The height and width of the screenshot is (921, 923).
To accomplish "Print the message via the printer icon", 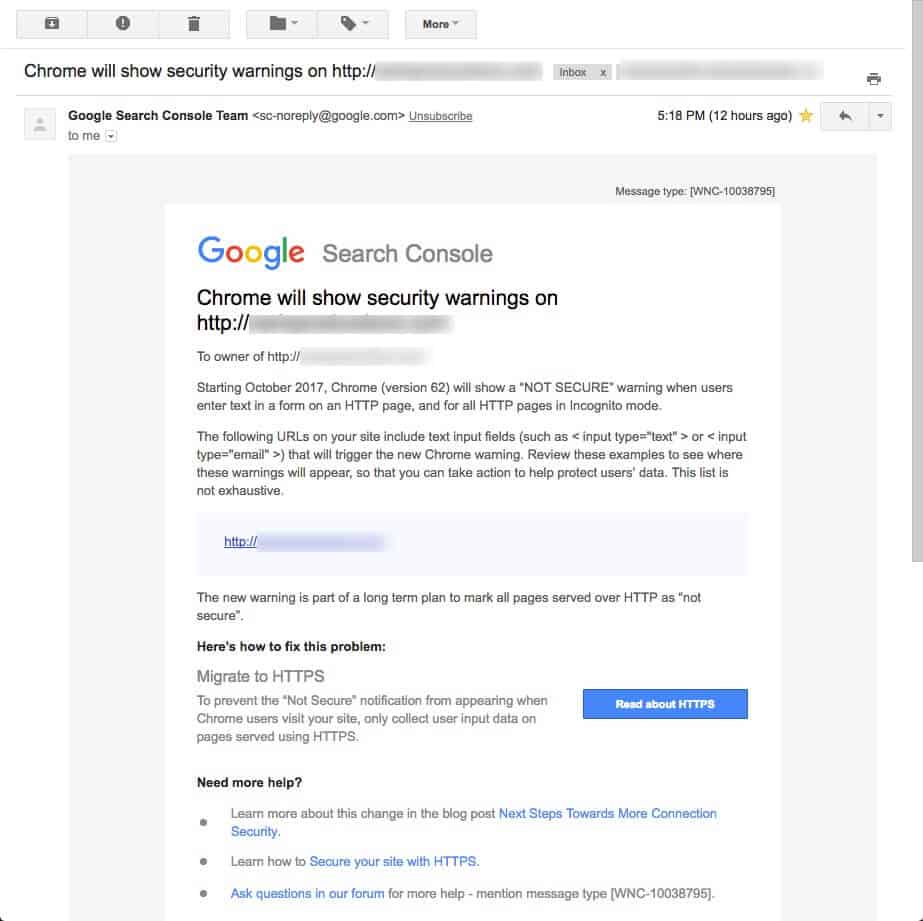I will [874, 79].
